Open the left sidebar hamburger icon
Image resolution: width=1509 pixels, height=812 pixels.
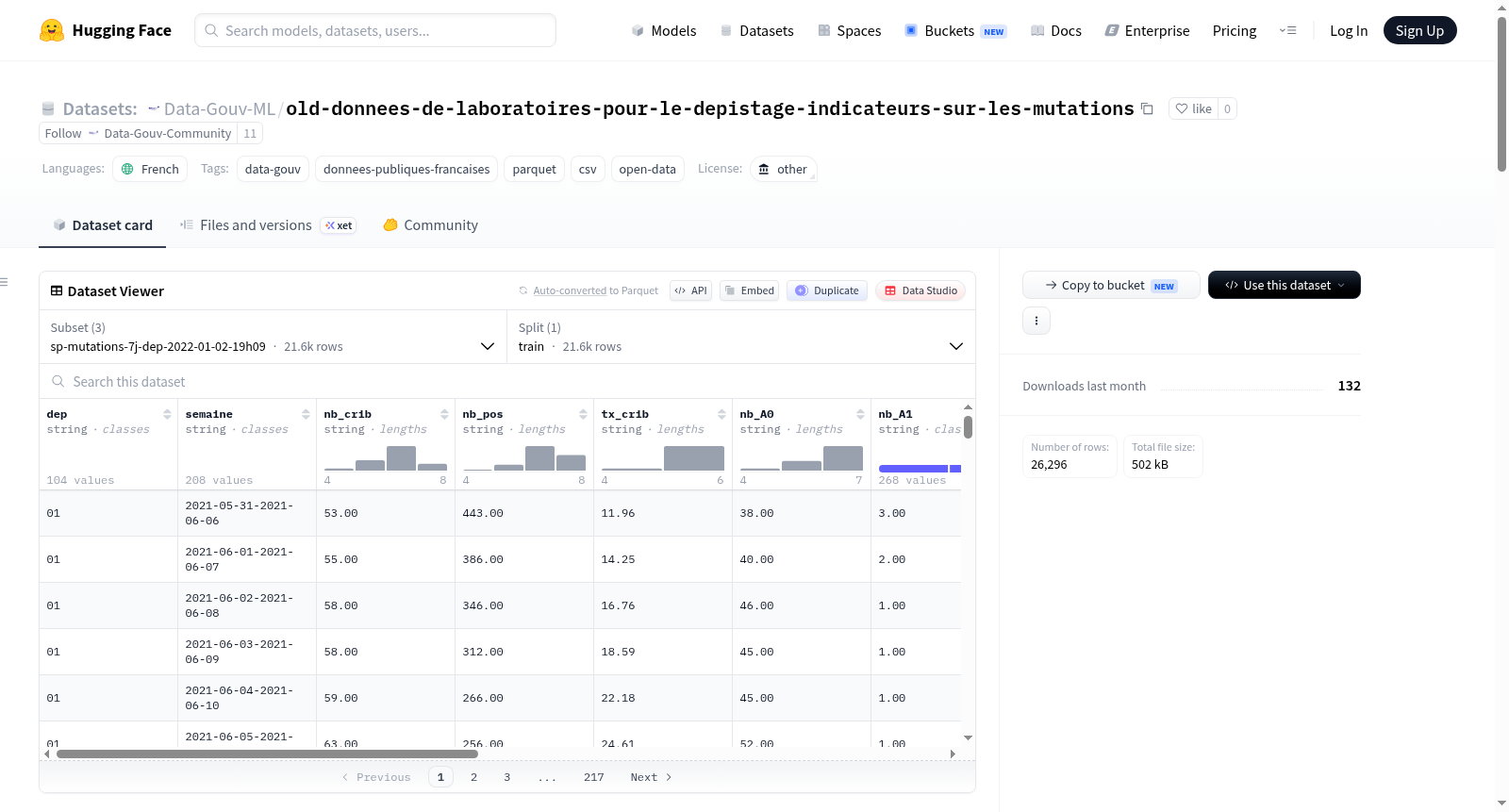coord(4,282)
